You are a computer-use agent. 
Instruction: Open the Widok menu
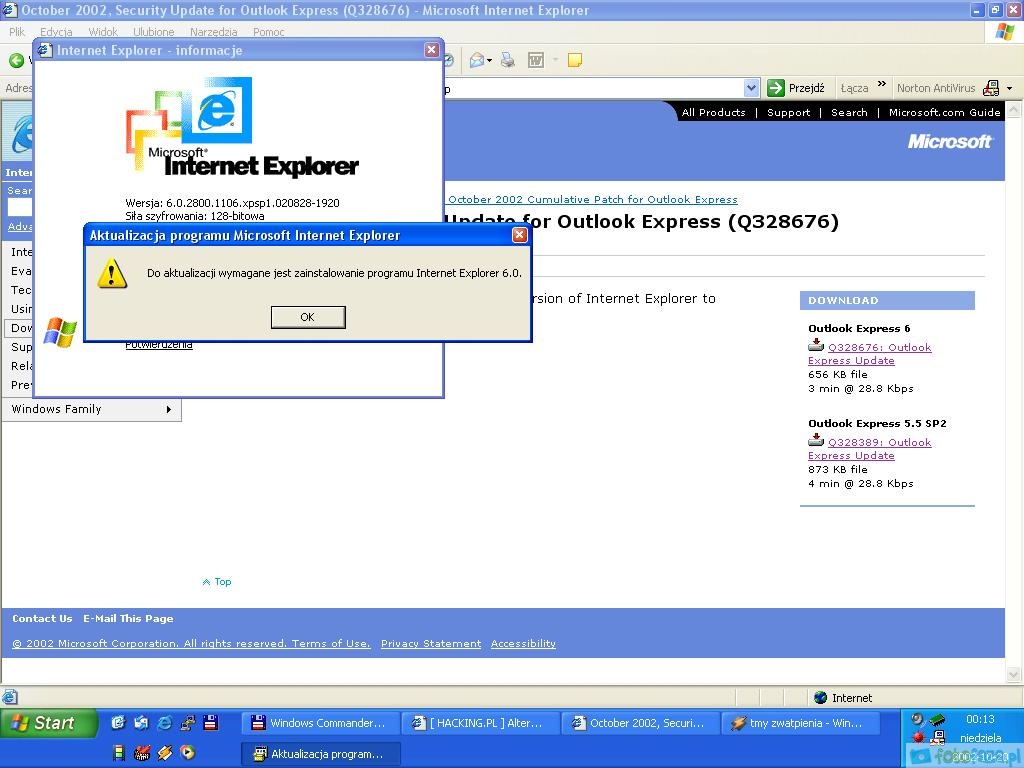(x=103, y=31)
